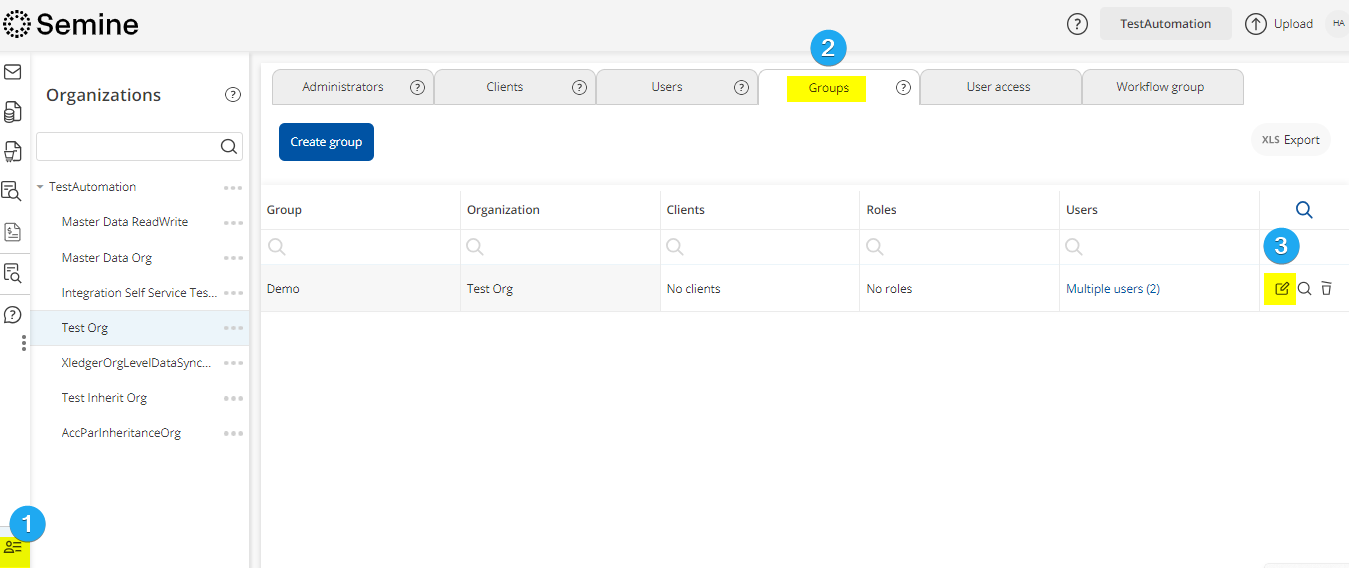Click the XLS Export button
1349x568 pixels.
tap(1290, 140)
